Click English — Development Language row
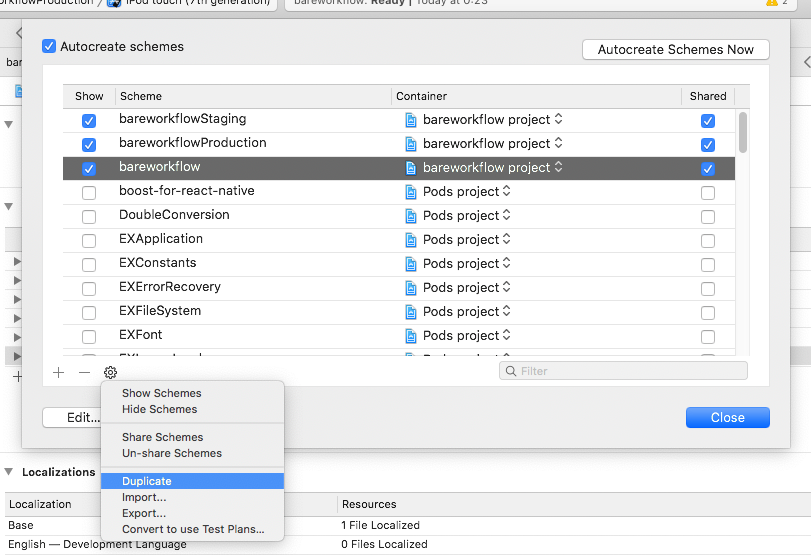Image resolution: width=811 pixels, height=555 pixels. click(x=408, y=545)
